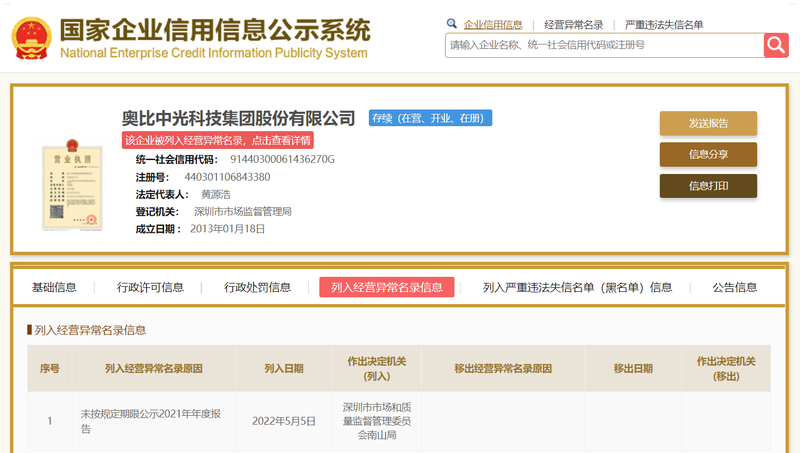Click the 国家企业信用信息公示系统 site title
This screenshot has height=453, width=800.
(x=214, y=30)
